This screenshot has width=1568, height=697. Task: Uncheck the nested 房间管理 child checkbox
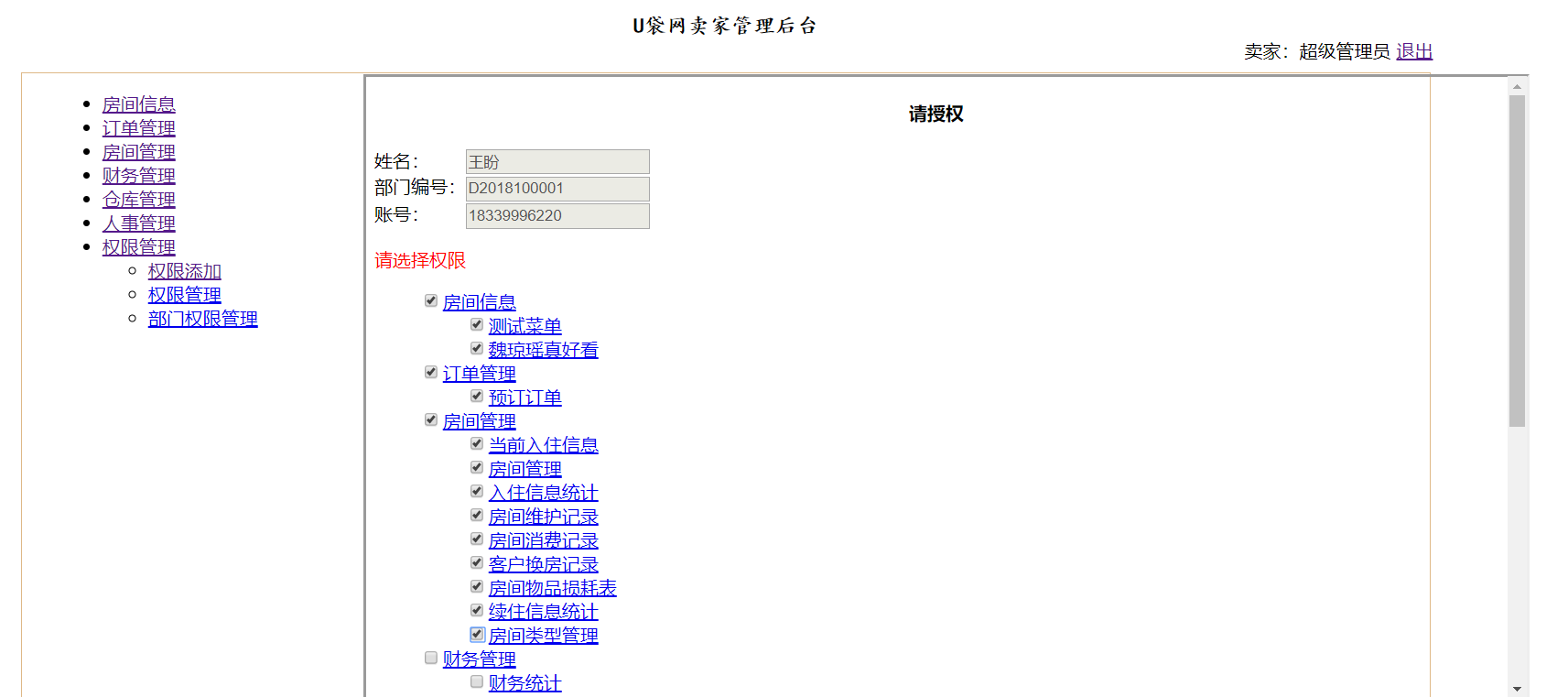[477, 467]
